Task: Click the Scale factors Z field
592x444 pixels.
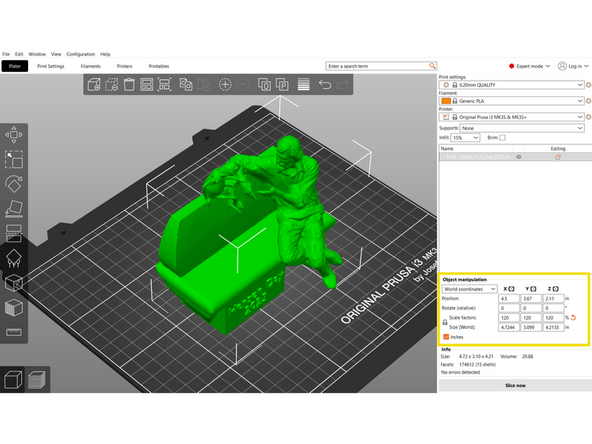Action: 553,318
